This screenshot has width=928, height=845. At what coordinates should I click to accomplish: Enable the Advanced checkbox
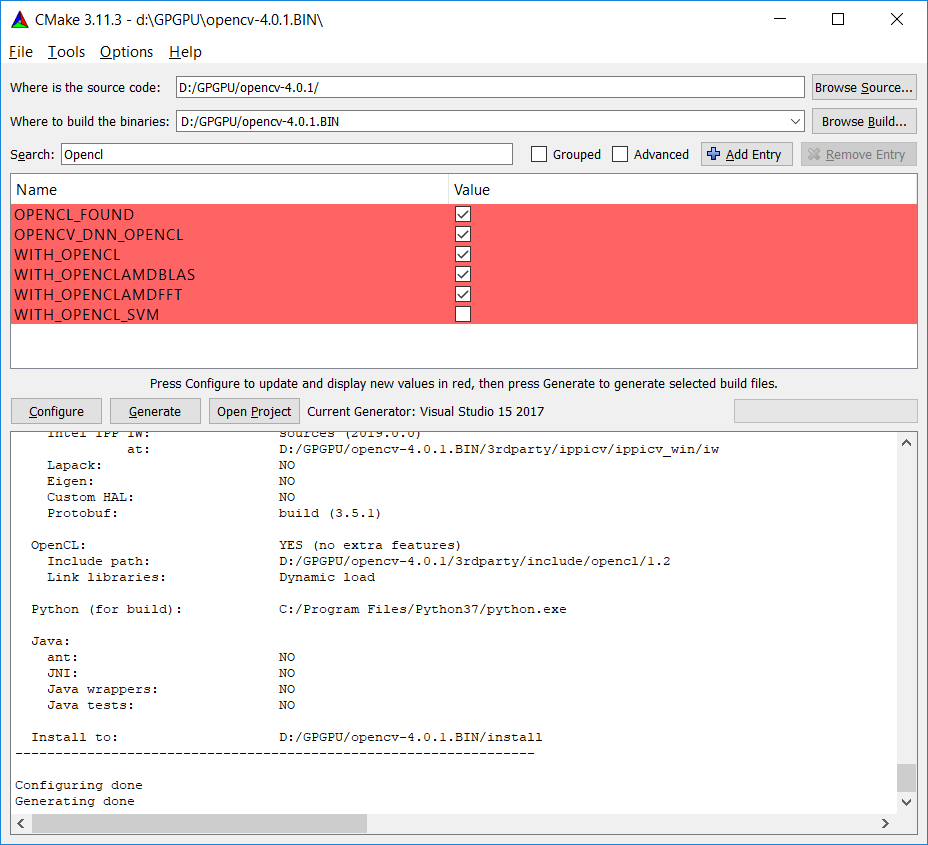[x=620, y=154]
